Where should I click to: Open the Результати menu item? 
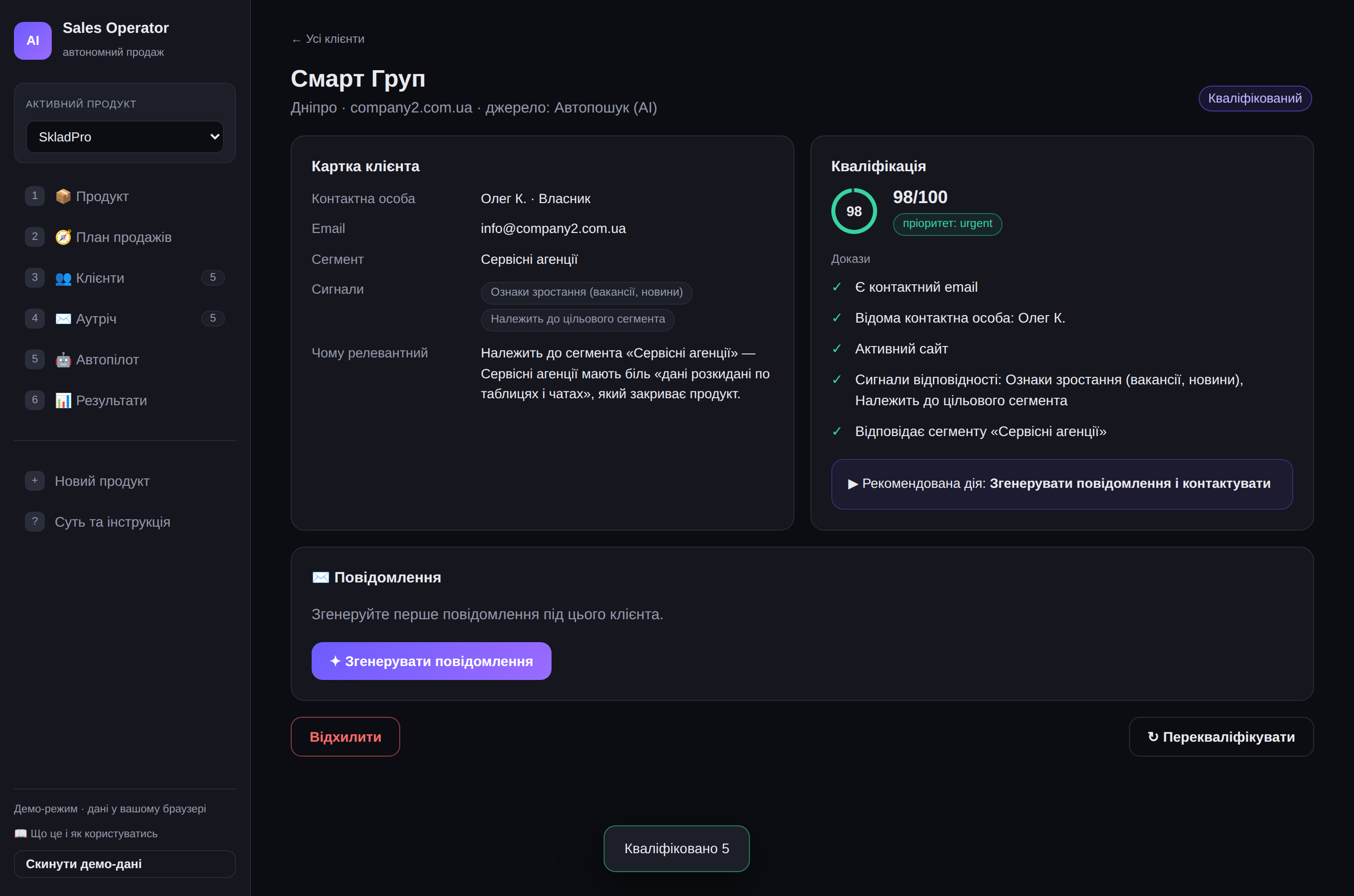point(124,401)
